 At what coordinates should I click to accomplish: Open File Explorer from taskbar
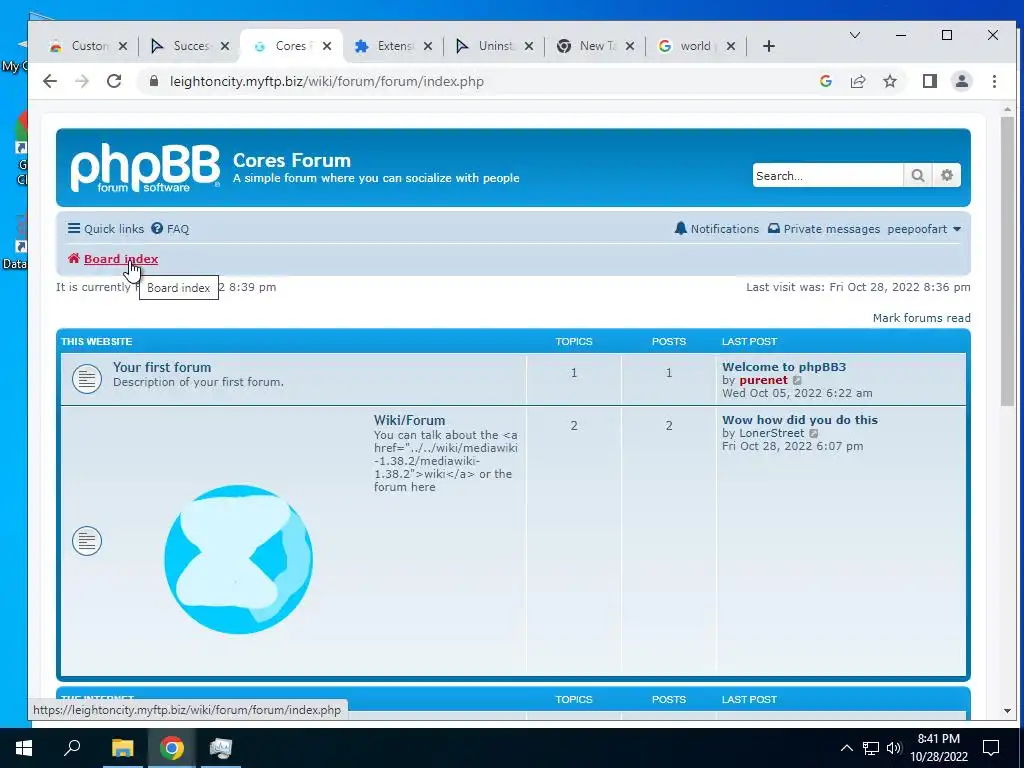(x=123, y=748)
